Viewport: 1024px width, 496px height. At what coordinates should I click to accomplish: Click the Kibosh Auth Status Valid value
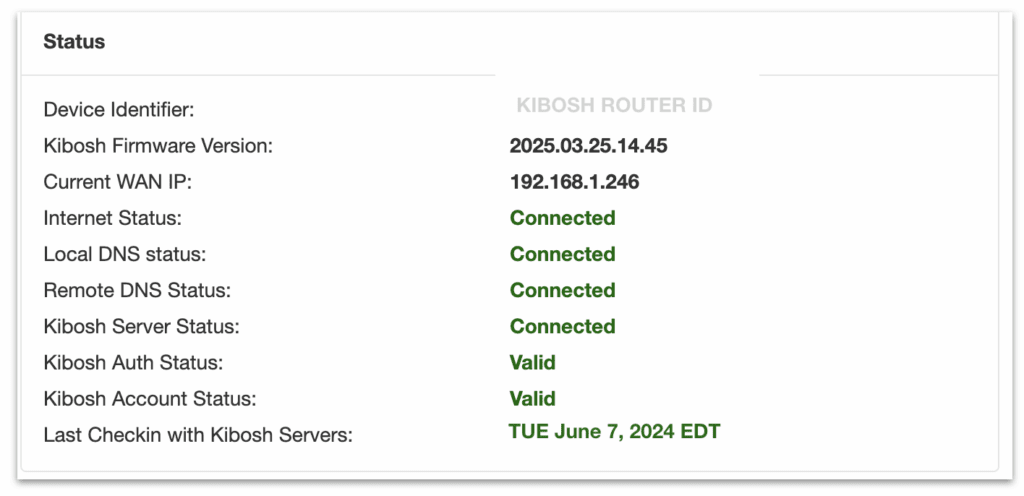point(532,362)
